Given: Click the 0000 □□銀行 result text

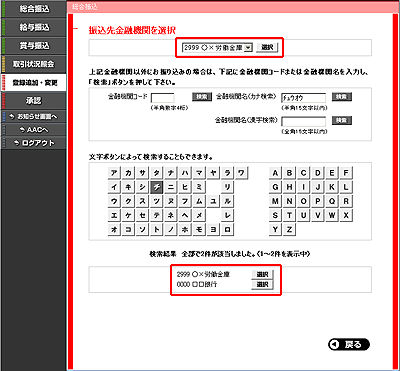Looking at the screenshot, I should 197,285.
